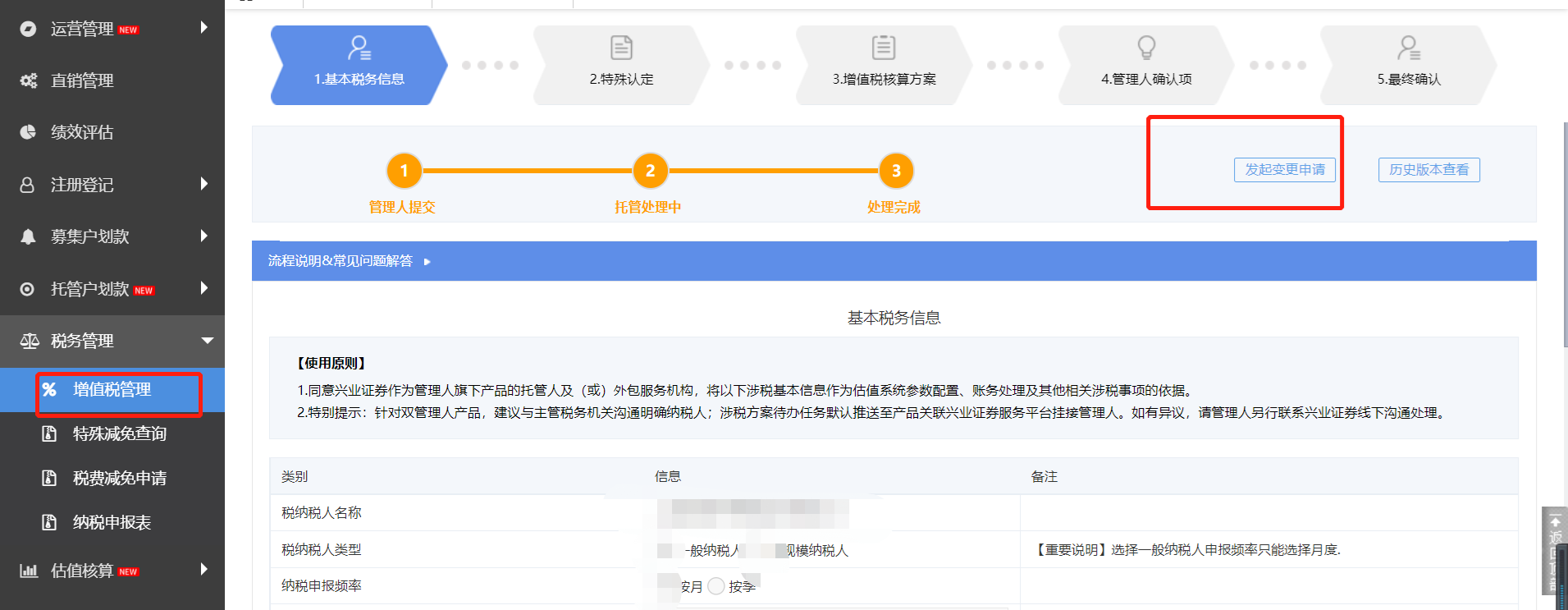Click the 注册登记 person icon
This screenshot has width=1568, height=610.
coord(28,185)
